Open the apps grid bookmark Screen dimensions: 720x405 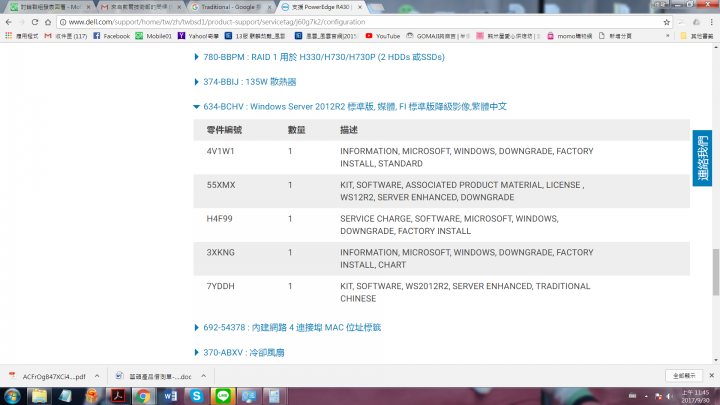(22, 36)
